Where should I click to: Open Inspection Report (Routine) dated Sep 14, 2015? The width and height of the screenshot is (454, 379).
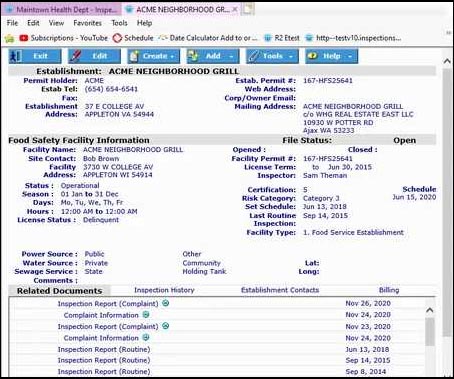tap(104, 360)
